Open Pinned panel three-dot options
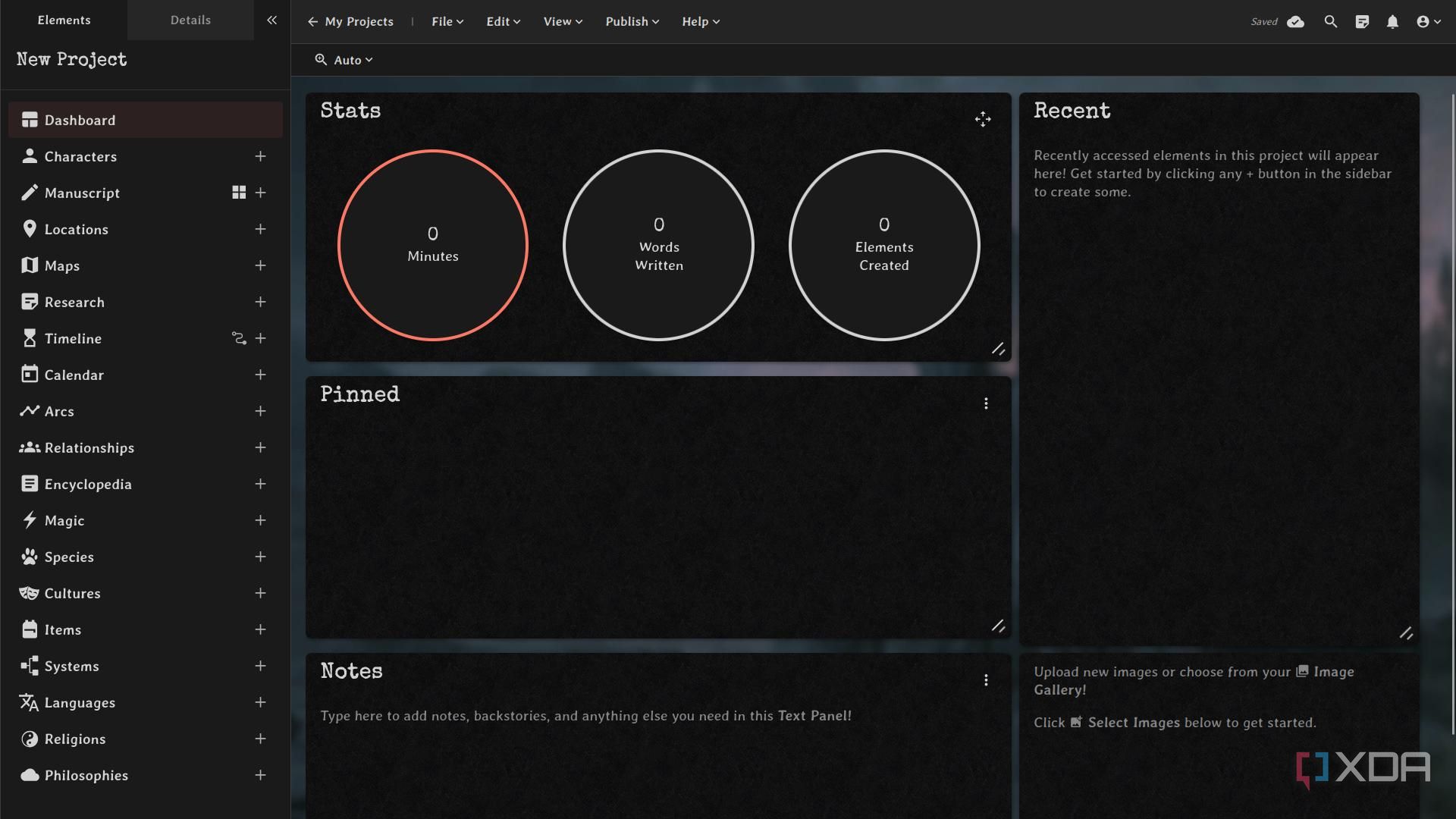This screenshot has height=819, width=1456. (x=986, y=403)
